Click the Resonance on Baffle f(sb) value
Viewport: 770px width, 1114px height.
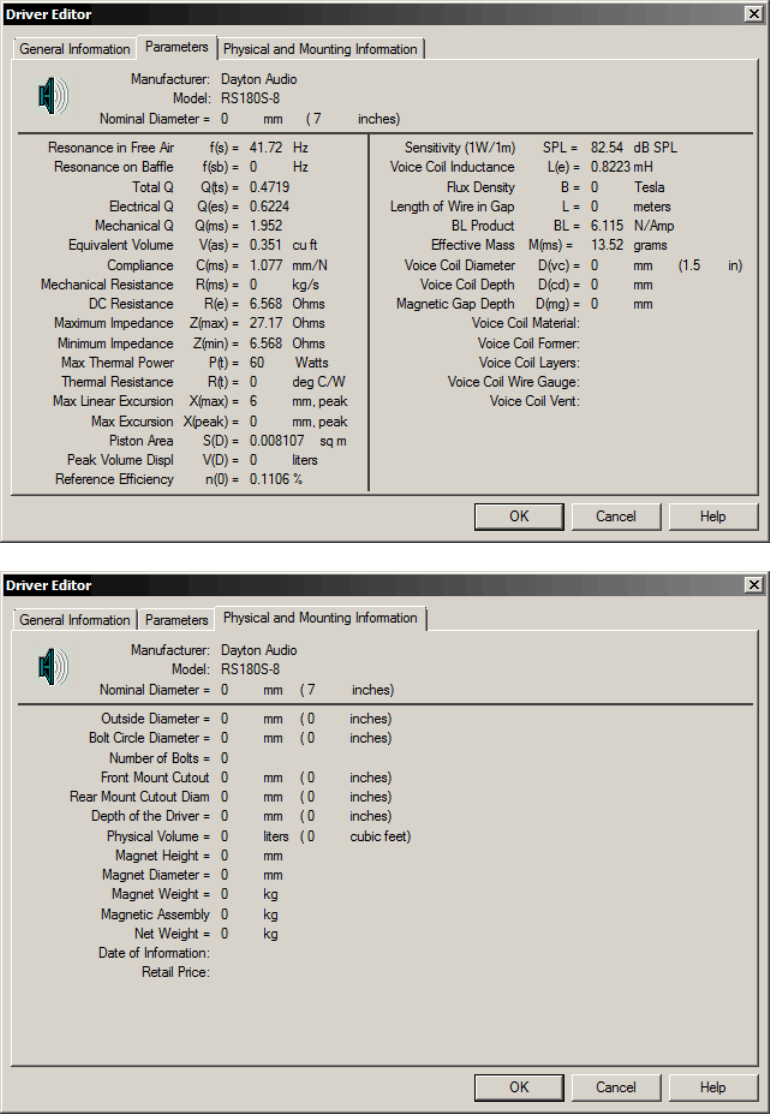[x=253, y=167]
